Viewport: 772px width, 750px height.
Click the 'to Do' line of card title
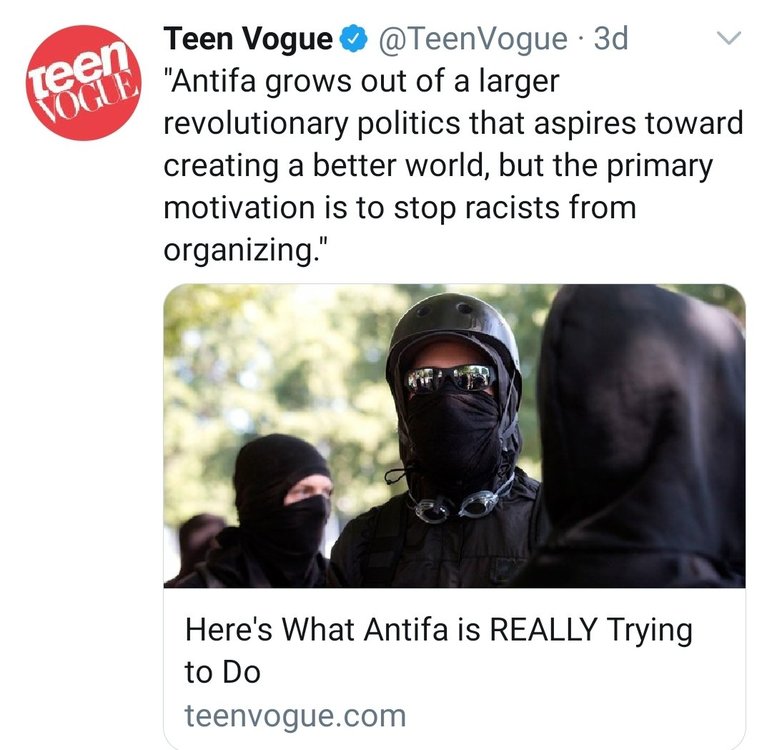click(x=223, y=673)
